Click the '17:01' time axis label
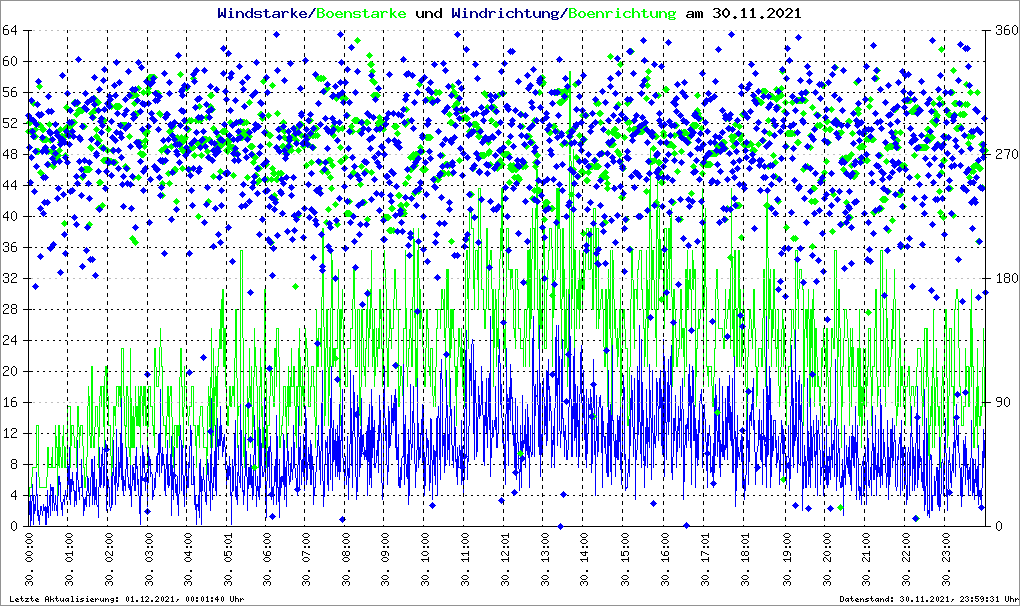Viewport: 1020px width, 606px height. (x=706, y=562)
